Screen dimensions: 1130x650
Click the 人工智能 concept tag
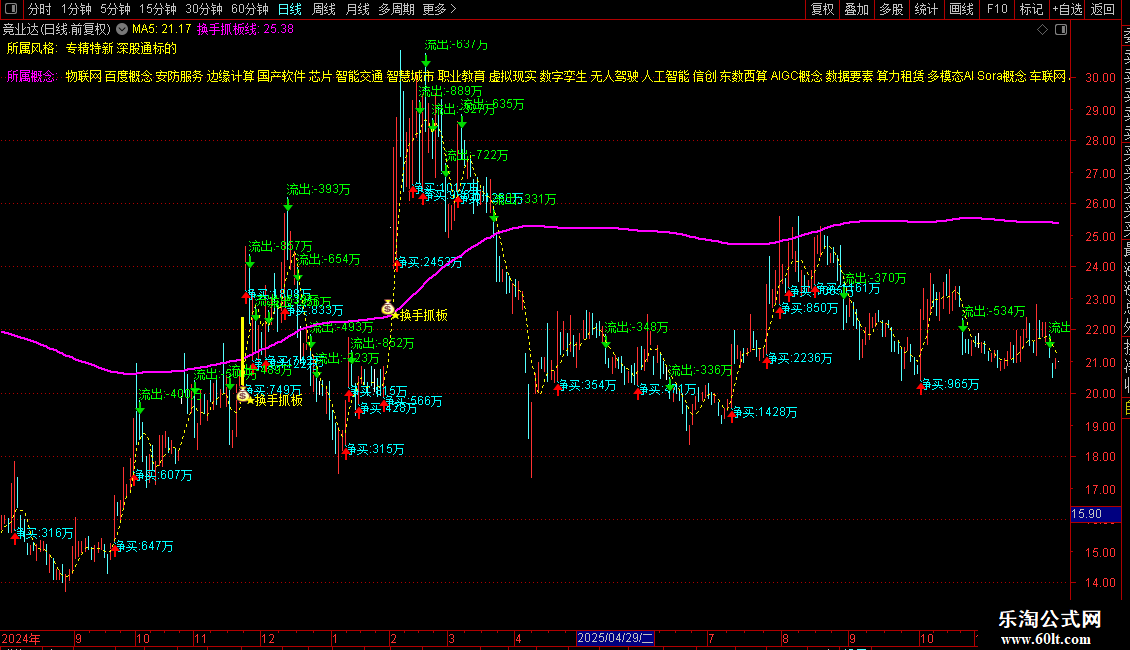click(x=665, y=76)
